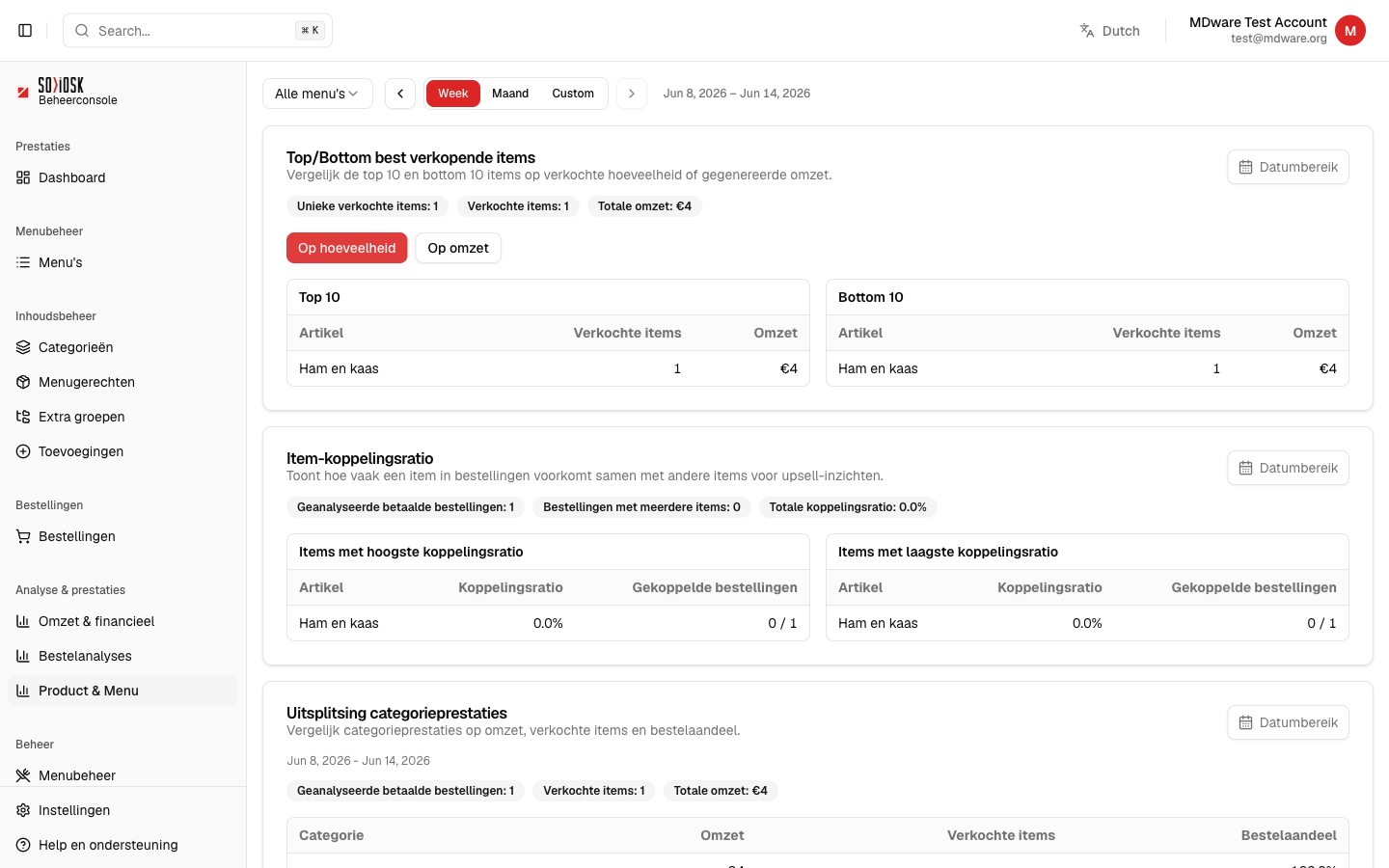Switch to Op hoeveelheid sorting

[x=347, y=248]
